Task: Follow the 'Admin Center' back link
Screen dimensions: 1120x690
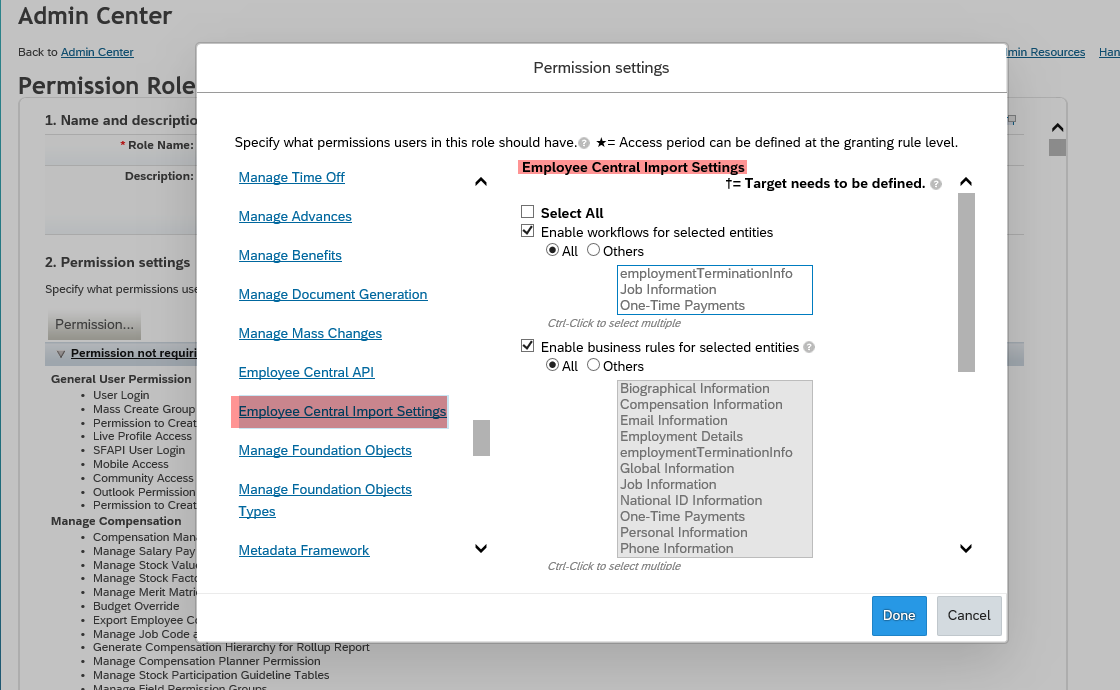Action: 97,52
